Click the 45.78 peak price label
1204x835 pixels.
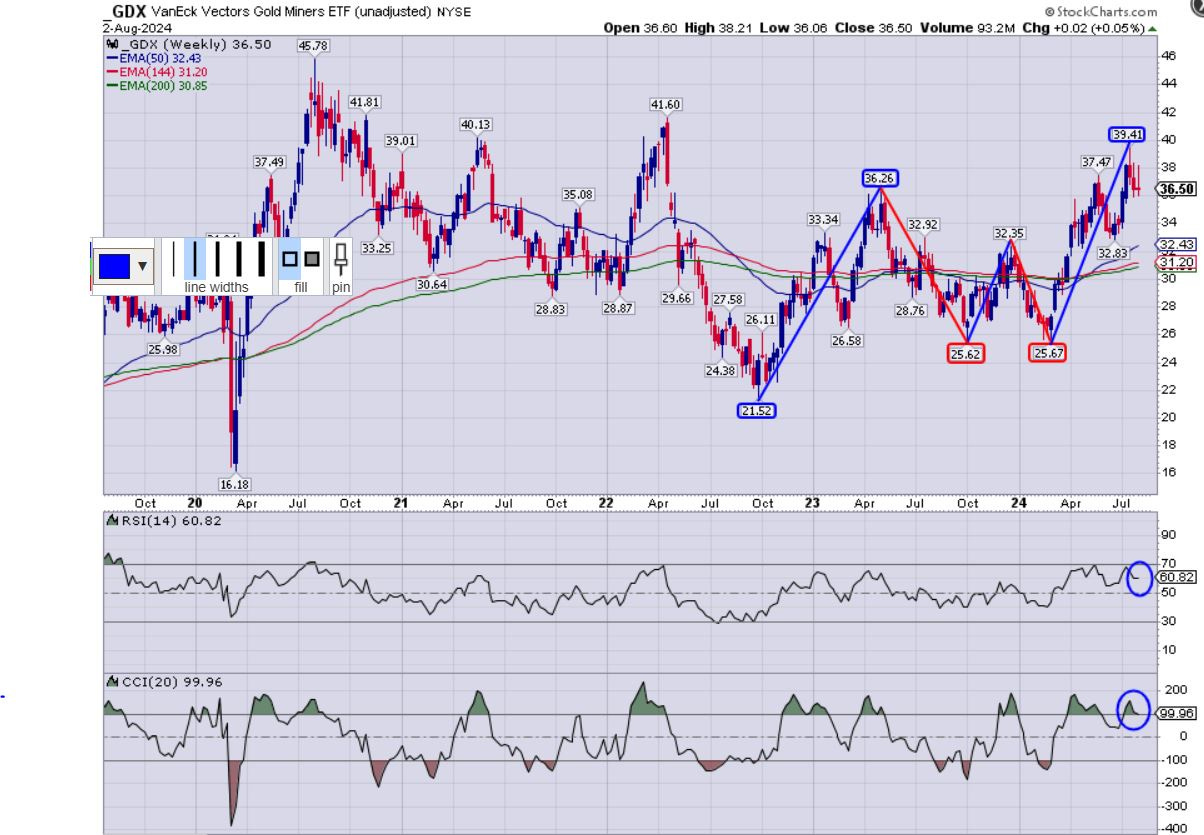pos(313,46)
